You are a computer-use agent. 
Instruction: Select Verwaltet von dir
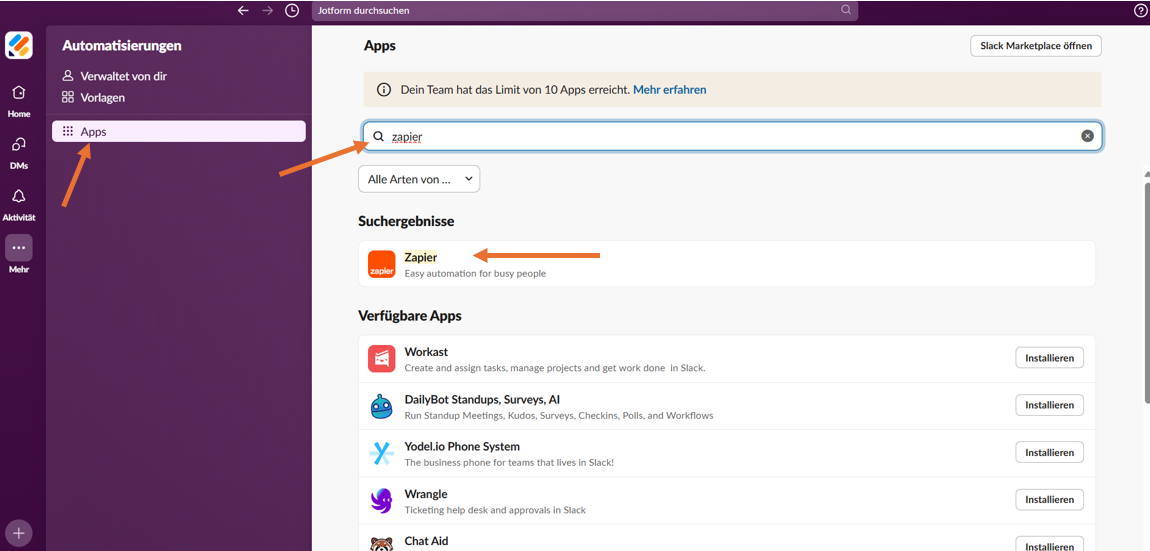coord(122,76)
